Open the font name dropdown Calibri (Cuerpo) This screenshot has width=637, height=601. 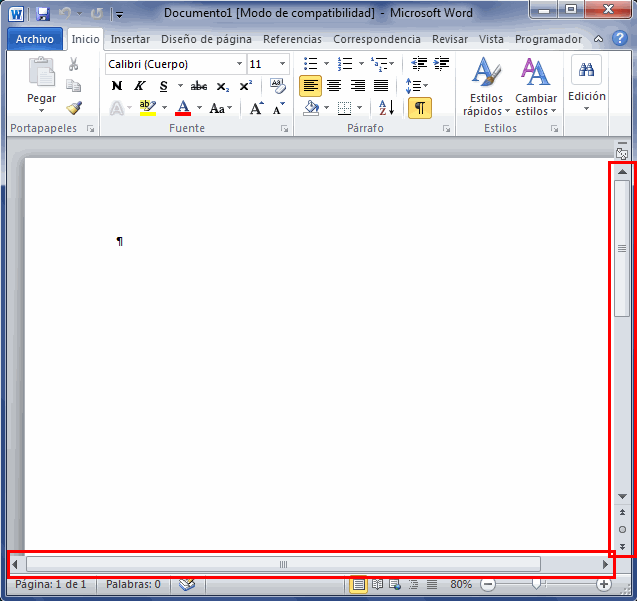[x=240, y=64]
